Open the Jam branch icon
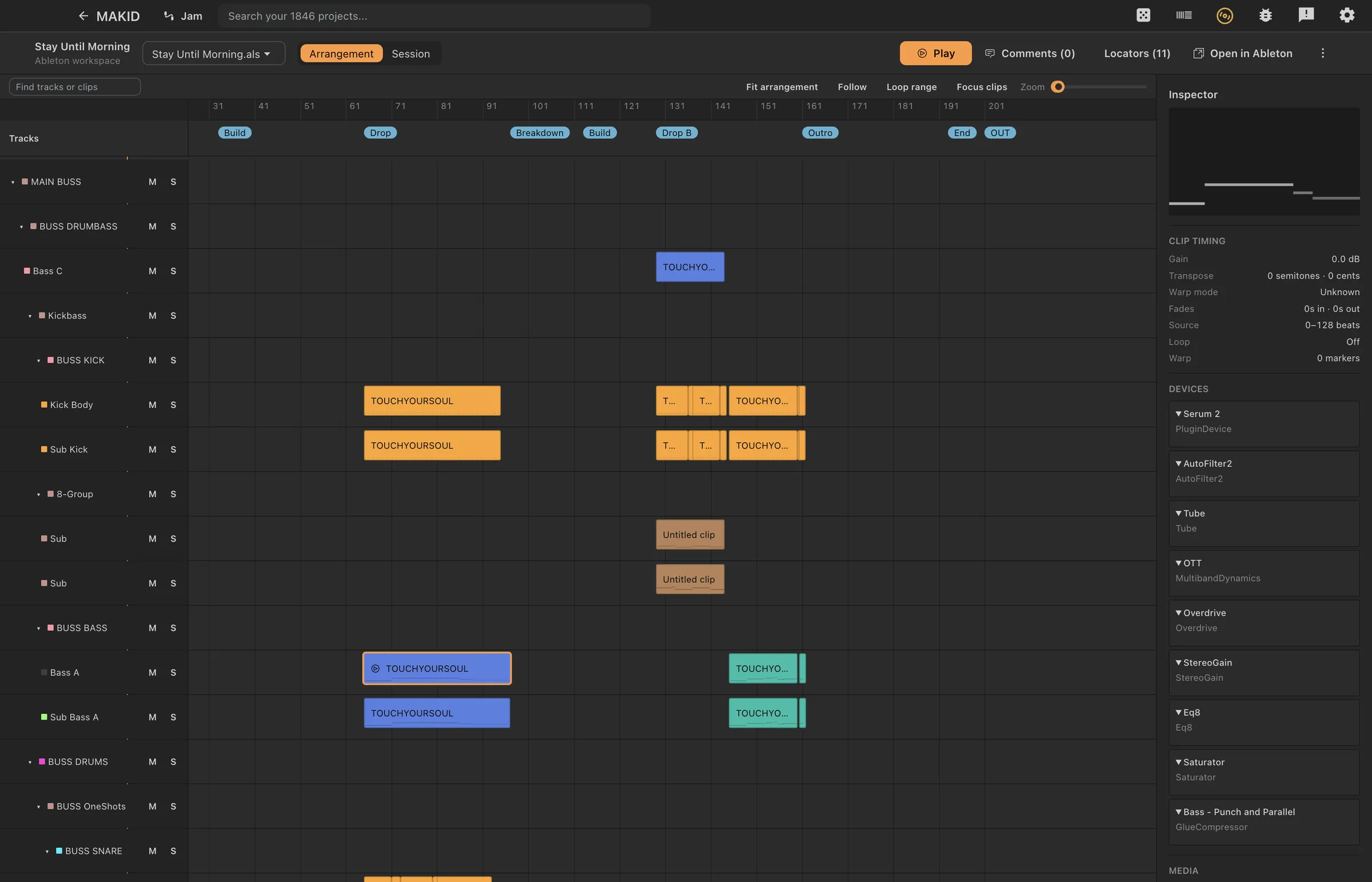1372x882 pixels. 168,16
